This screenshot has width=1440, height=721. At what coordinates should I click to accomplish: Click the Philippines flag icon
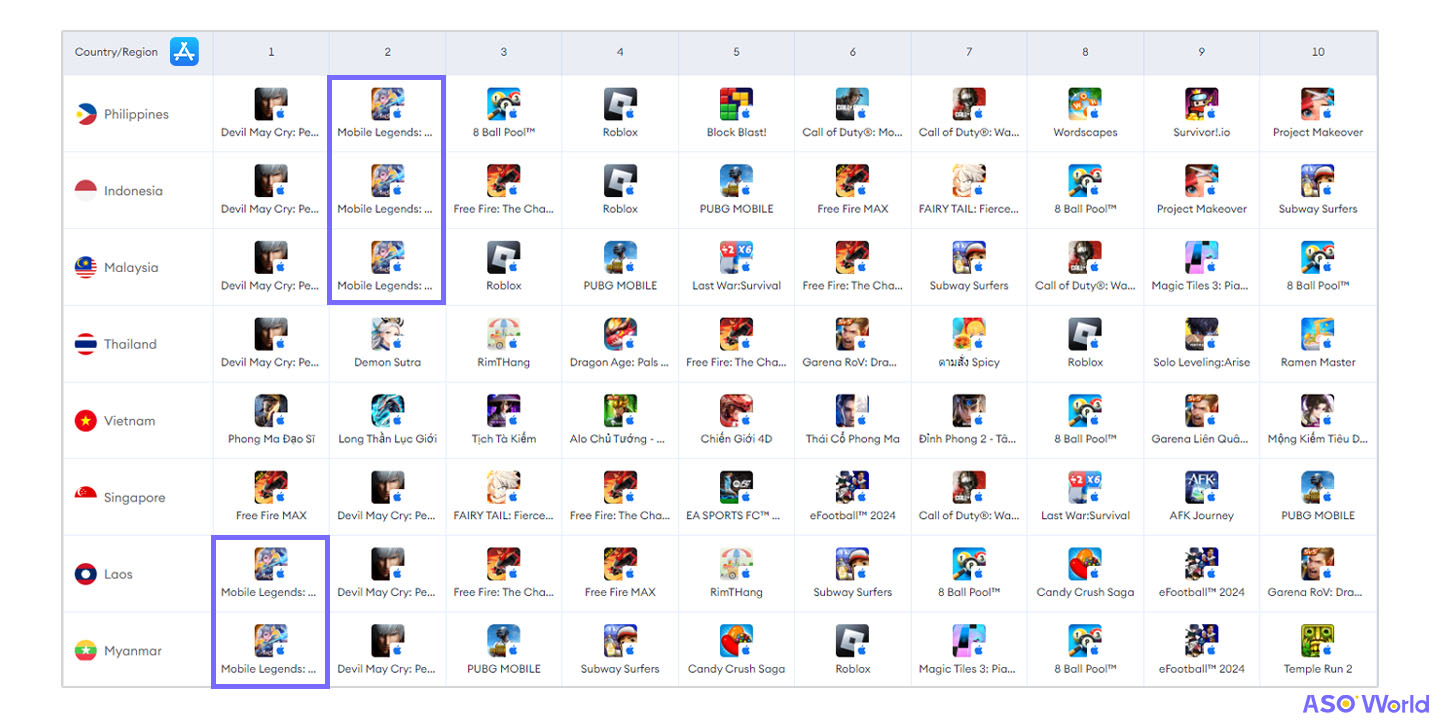click(86, 114)
